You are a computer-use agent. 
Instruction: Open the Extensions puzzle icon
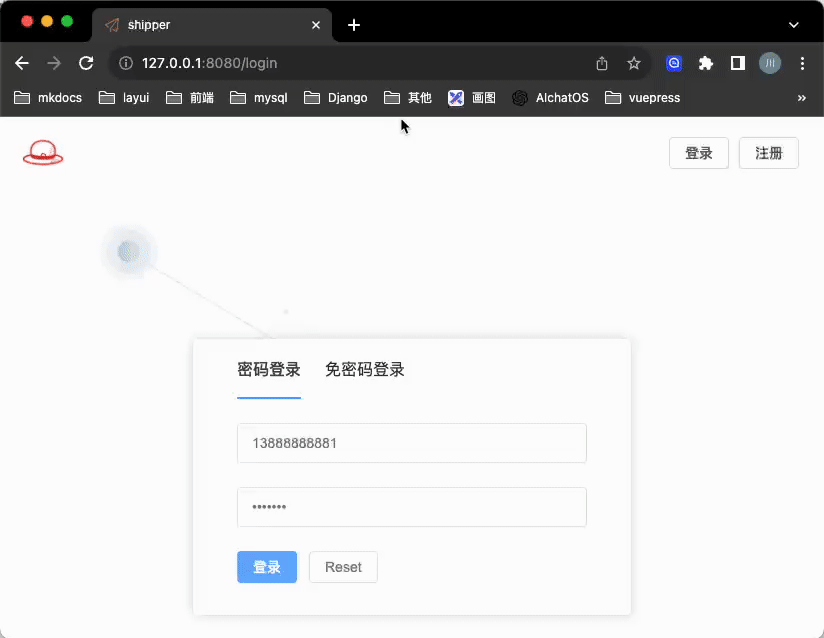(x=706, y=63)
